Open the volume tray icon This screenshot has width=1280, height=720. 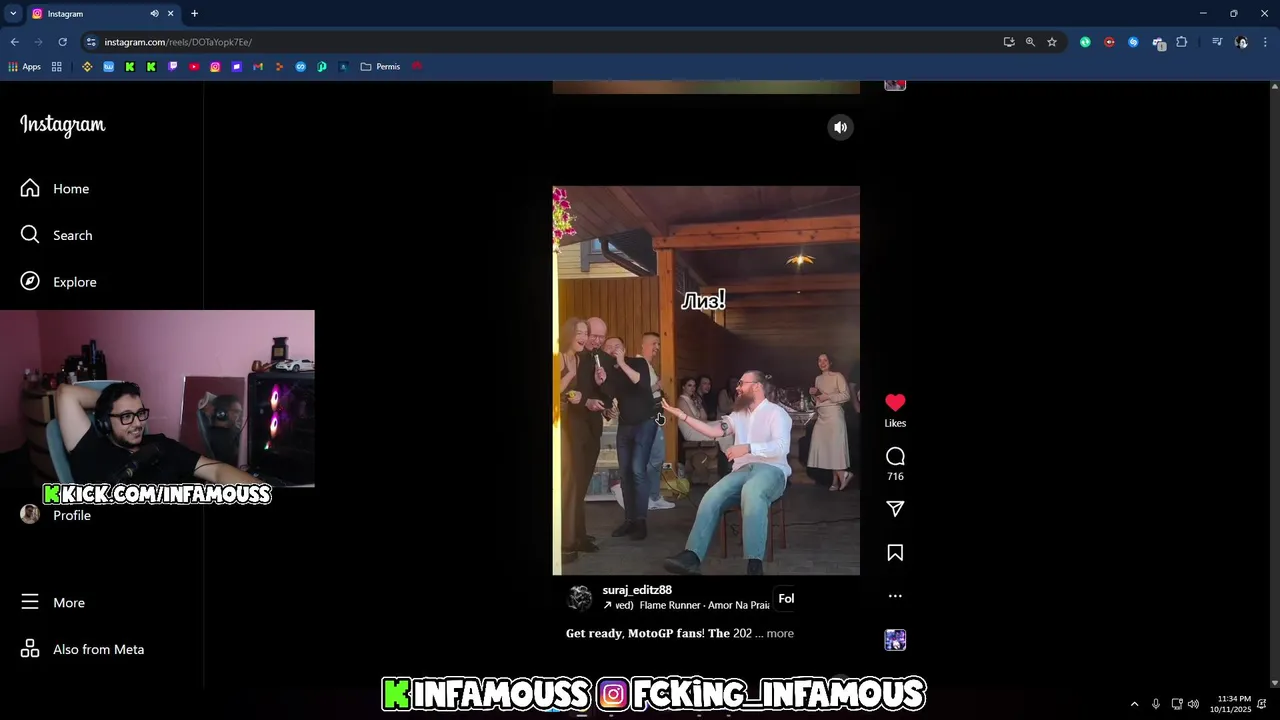click(x=1193, y=704)
